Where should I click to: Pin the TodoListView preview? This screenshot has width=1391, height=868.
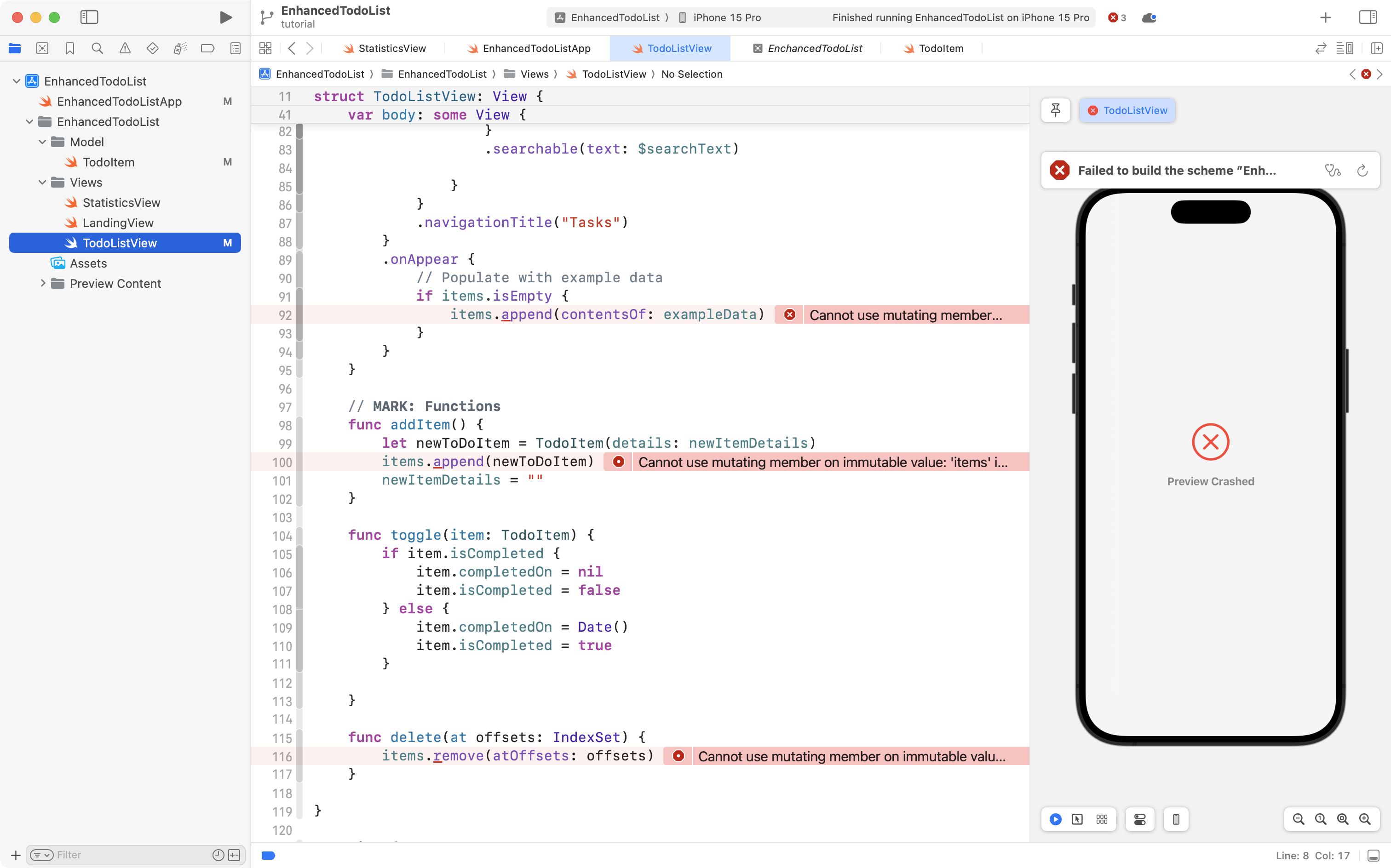click(1056, 110)
